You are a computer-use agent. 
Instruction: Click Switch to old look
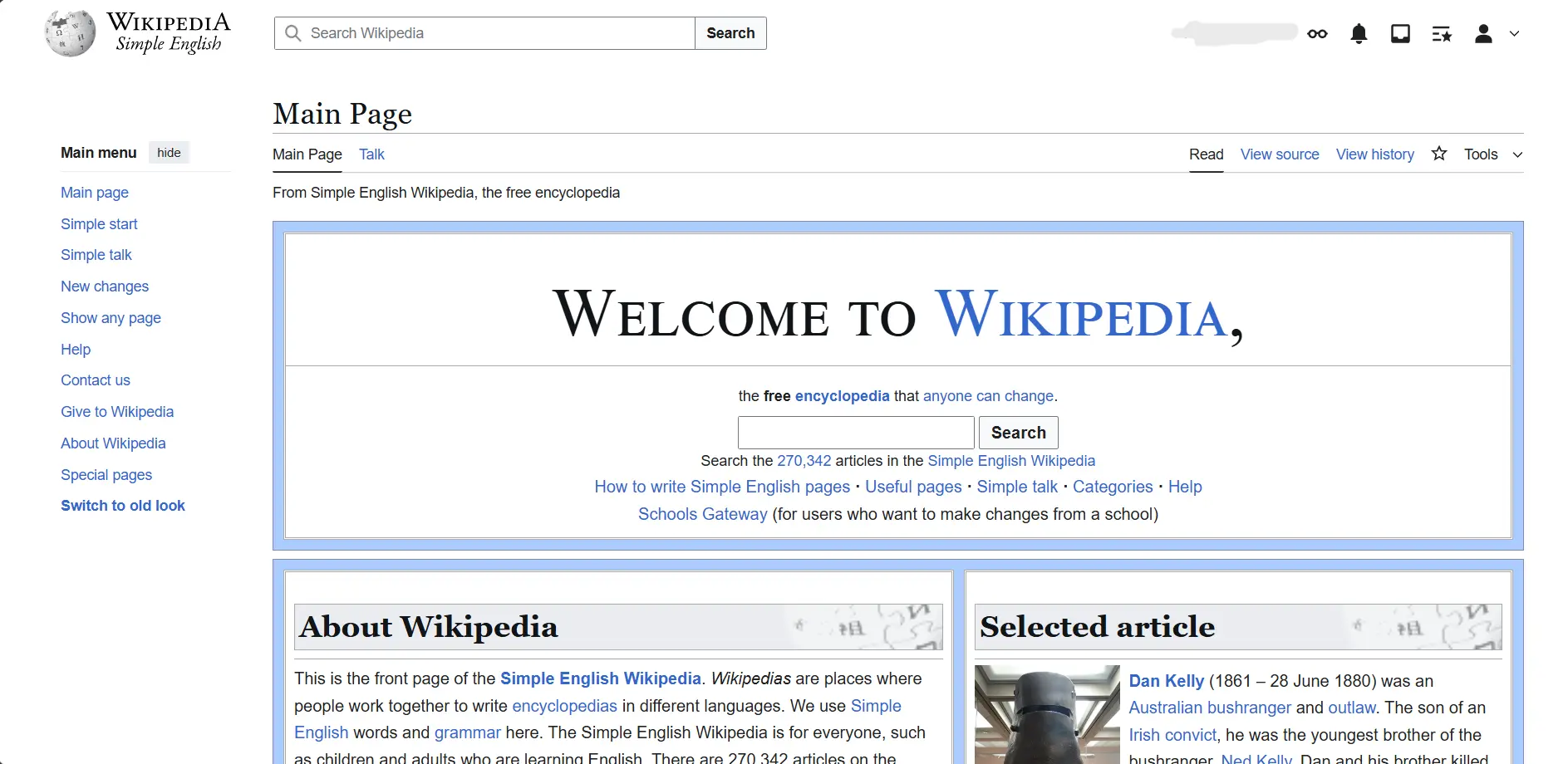pos(123,506)
